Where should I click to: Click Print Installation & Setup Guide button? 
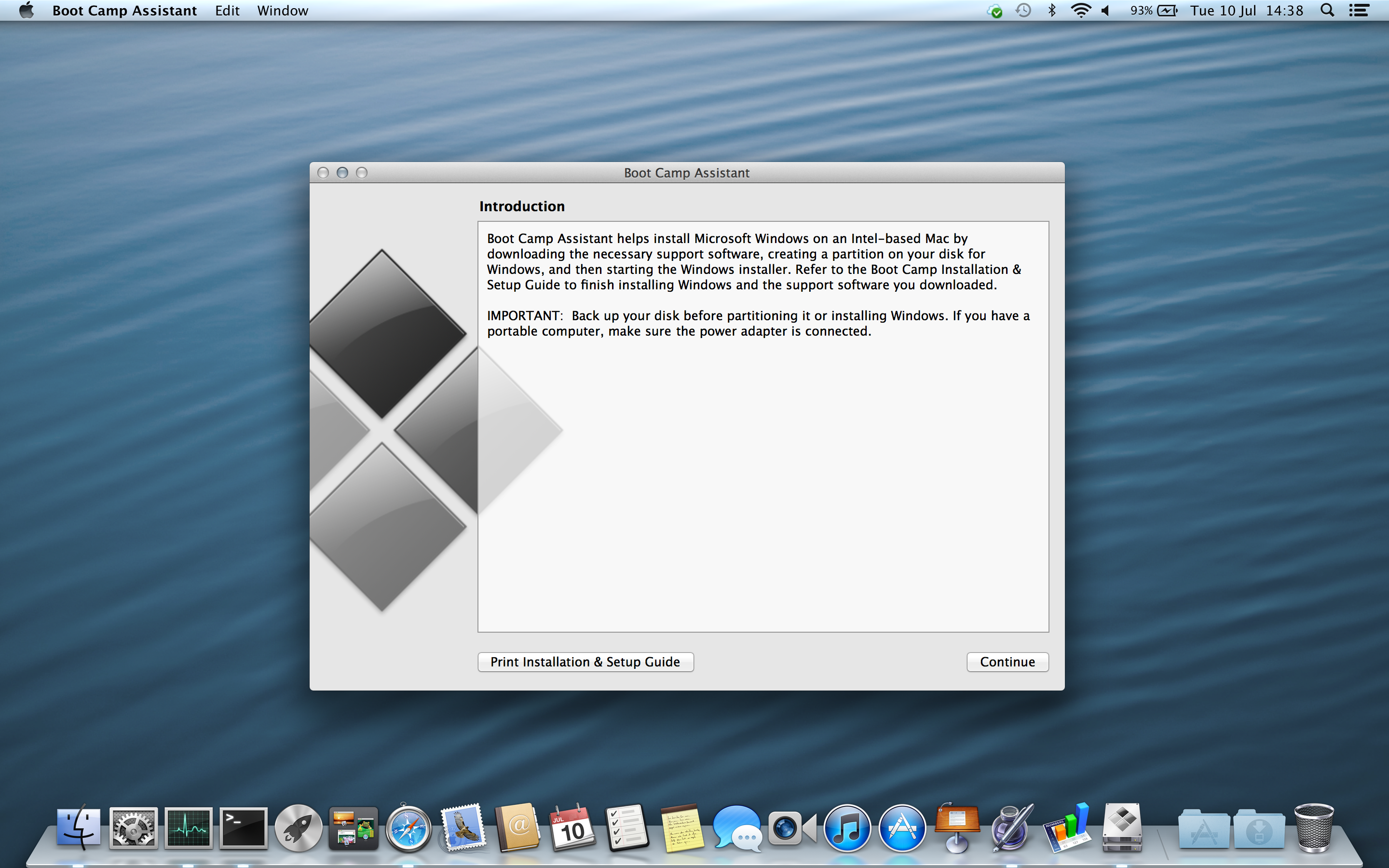[x=585, y=661]
